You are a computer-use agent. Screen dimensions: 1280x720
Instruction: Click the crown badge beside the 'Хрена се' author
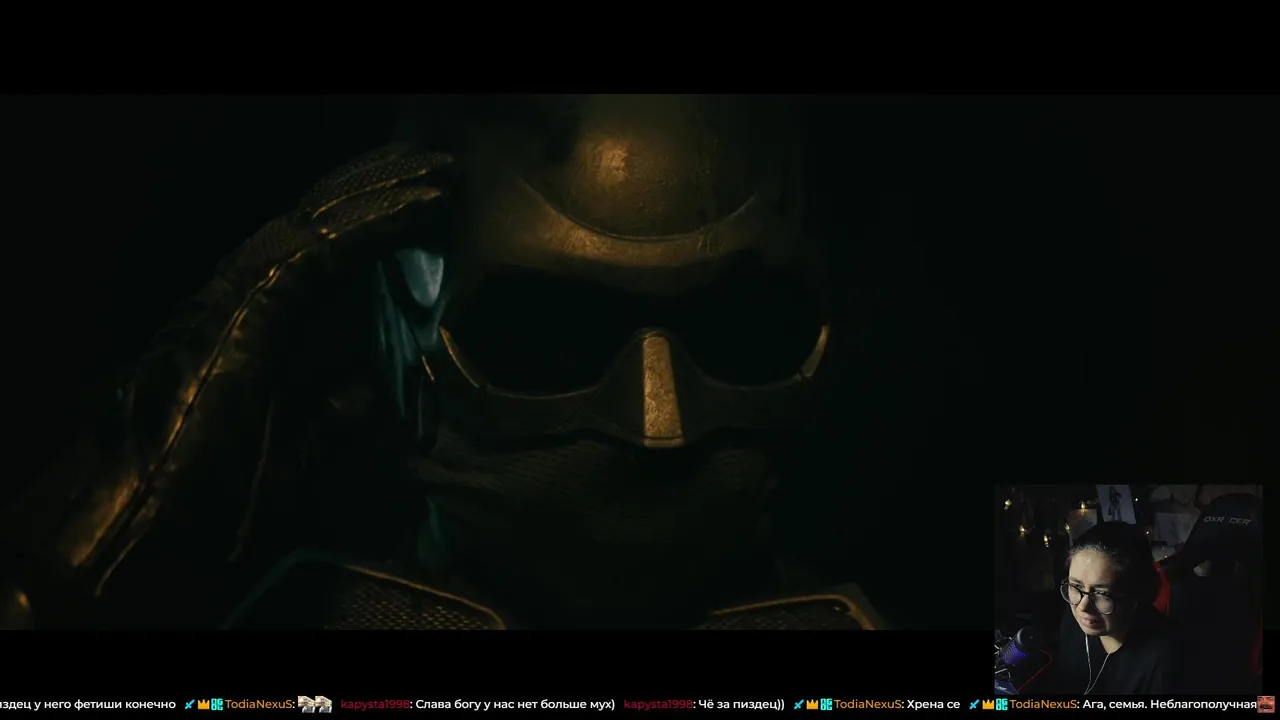pyautogui.click(x=813, y=704)
